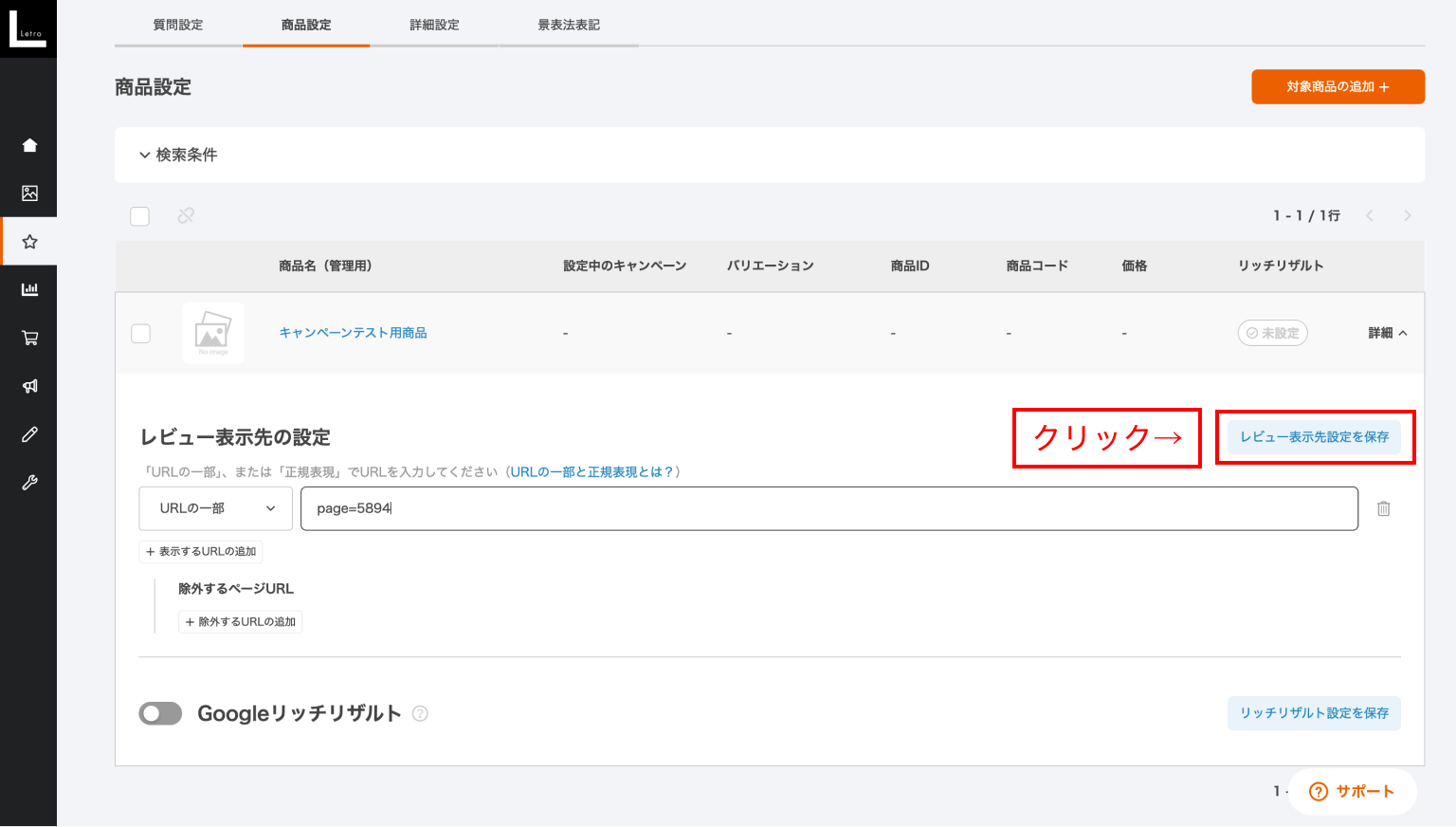The image size is (1456, 827).
Task: Open the URLの一部と正規表現とは？ link
Action: (x=591, y=471)
